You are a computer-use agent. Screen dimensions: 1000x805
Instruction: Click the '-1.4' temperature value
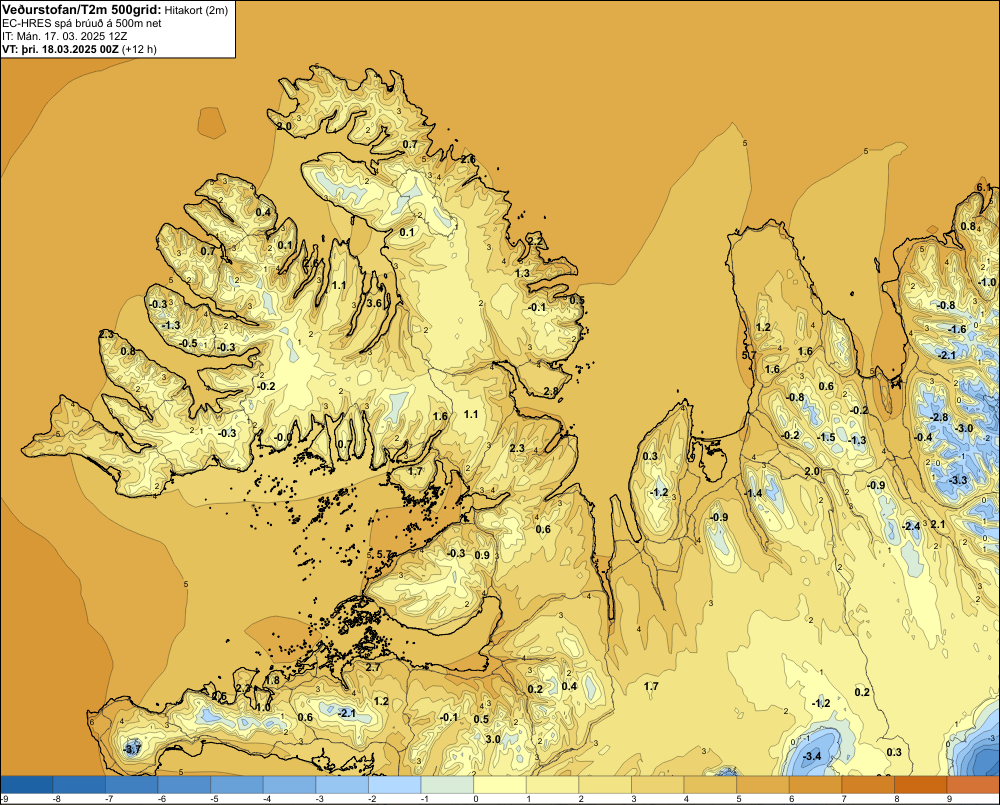point(753,493)
